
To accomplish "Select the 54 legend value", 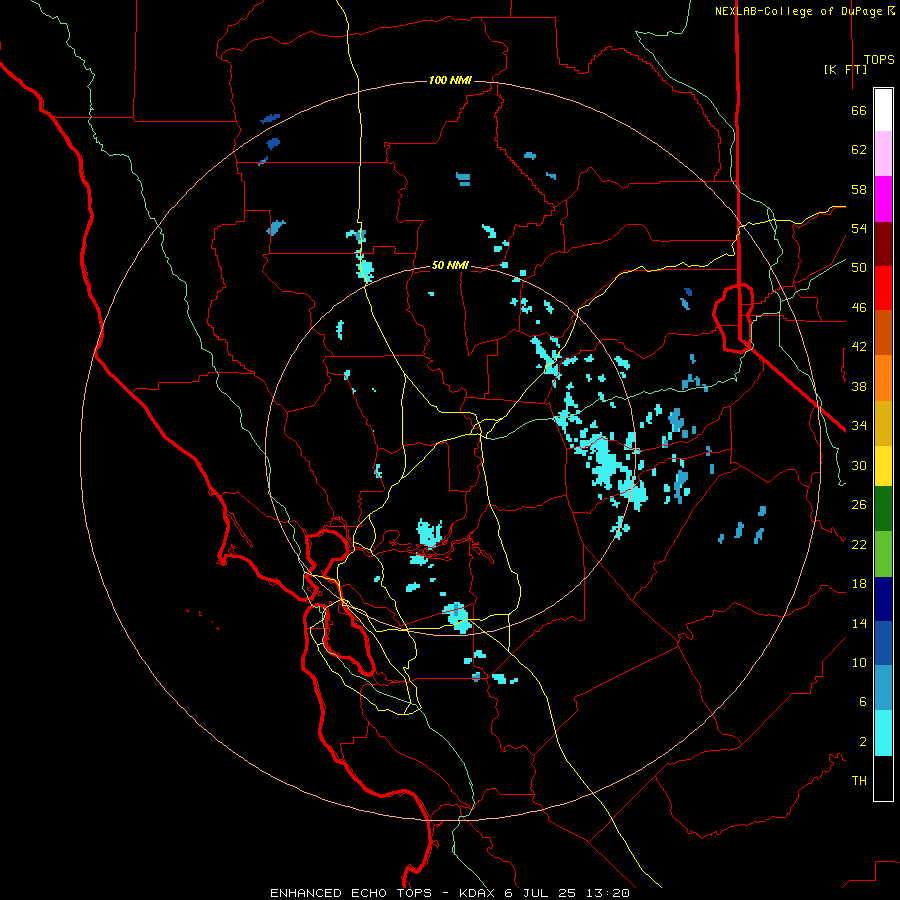I will [859, 228].
